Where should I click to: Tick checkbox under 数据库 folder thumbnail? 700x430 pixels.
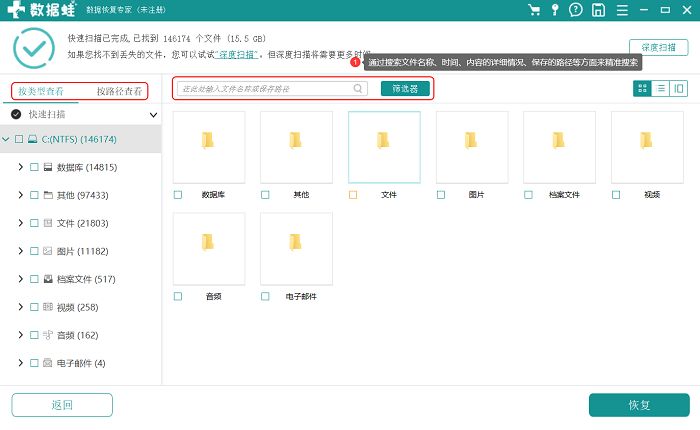click(178, 195)
